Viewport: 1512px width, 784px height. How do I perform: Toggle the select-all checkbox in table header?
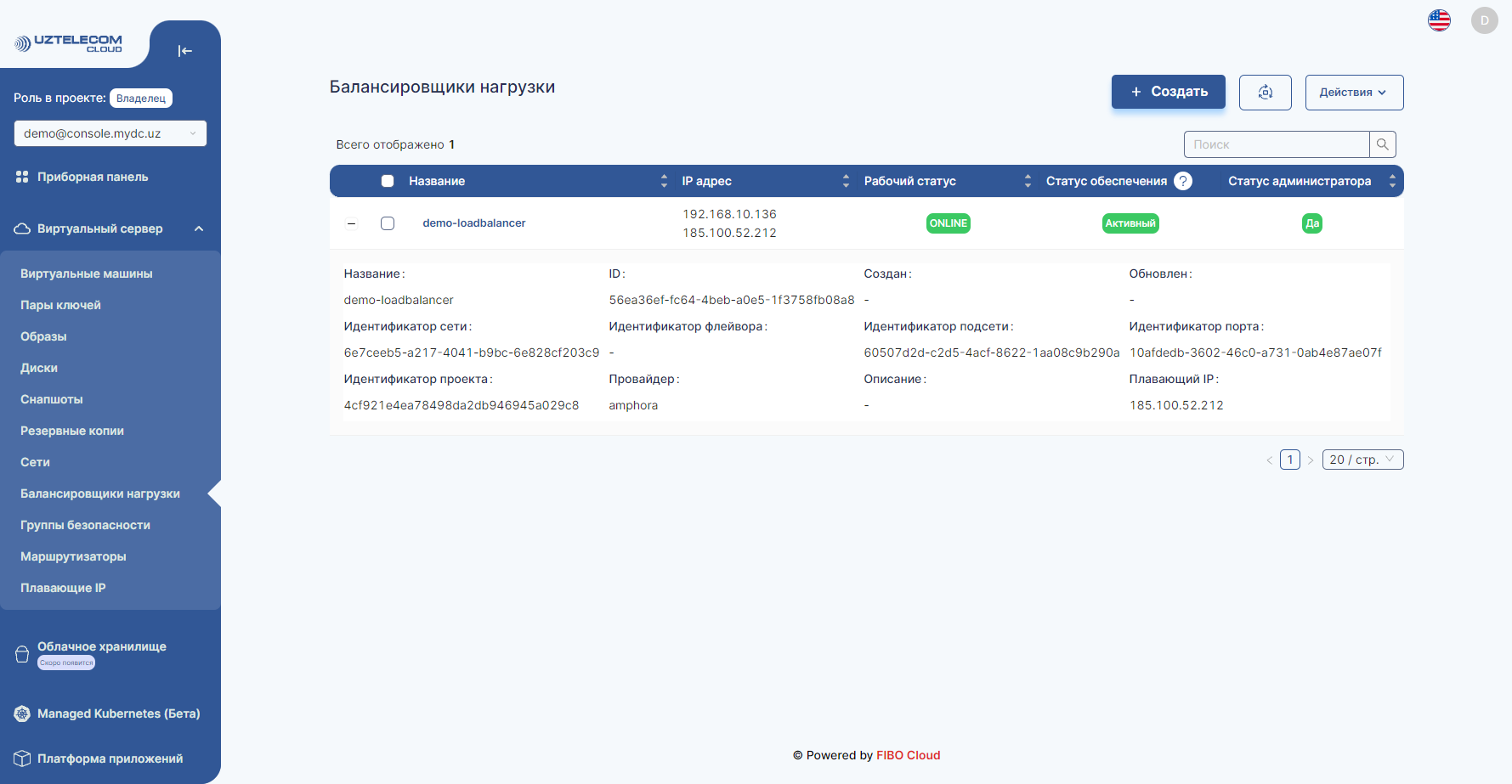pyautogui.click(x=388, y=180)
